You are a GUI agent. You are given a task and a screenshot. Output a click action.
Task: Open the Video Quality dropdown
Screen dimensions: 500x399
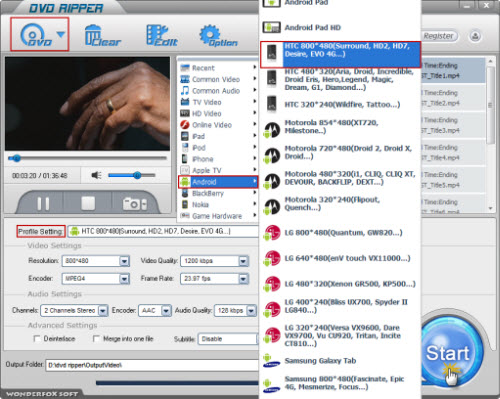click(x=244, y=261)
